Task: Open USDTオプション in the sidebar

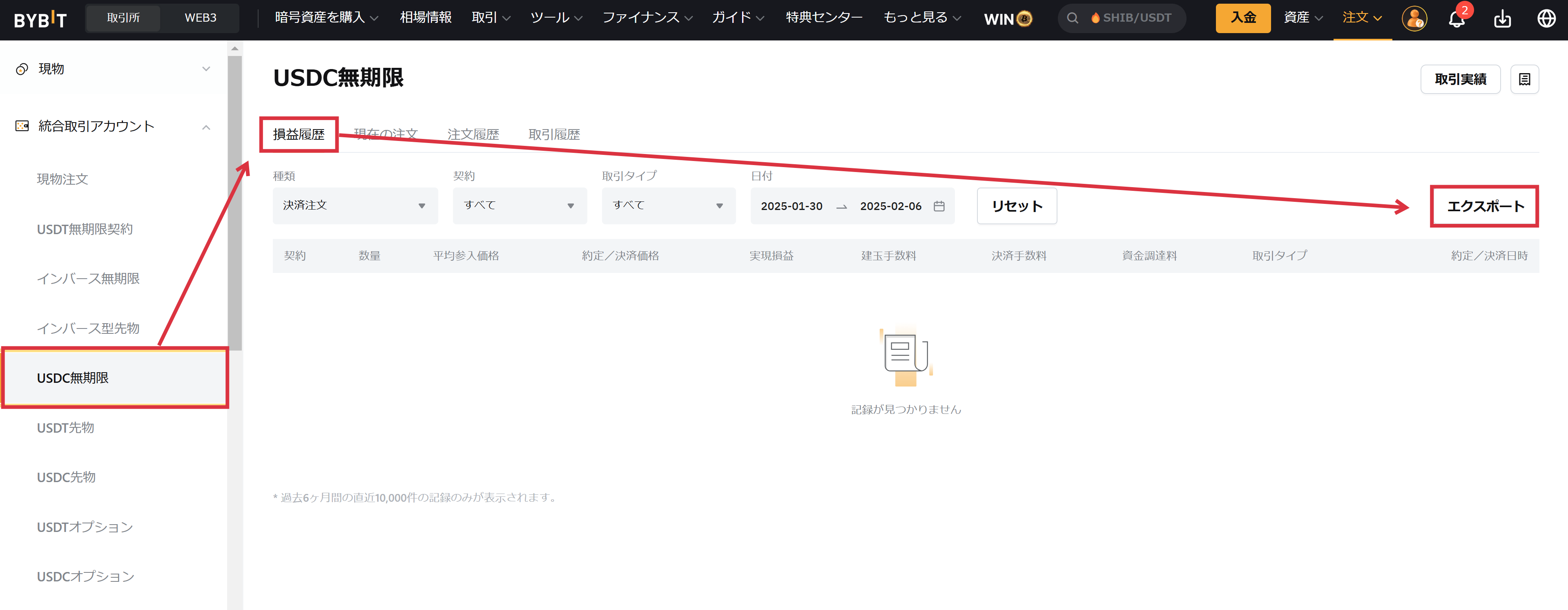Action: pyautogui.click(x=85, y=527)
